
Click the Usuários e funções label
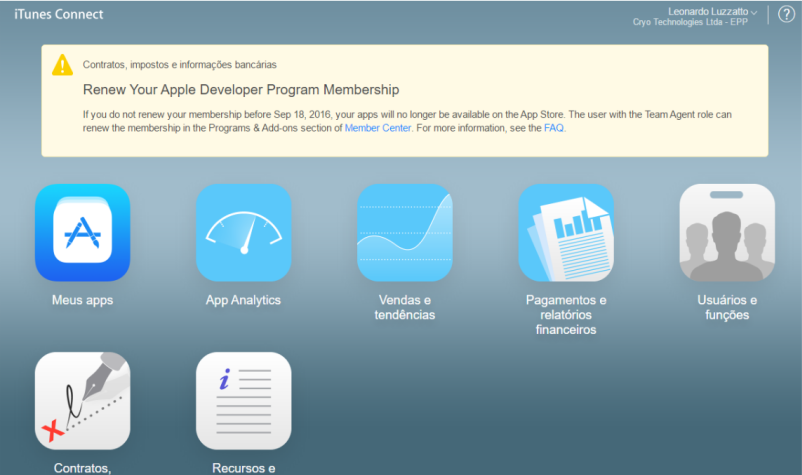tap(727, 307)
